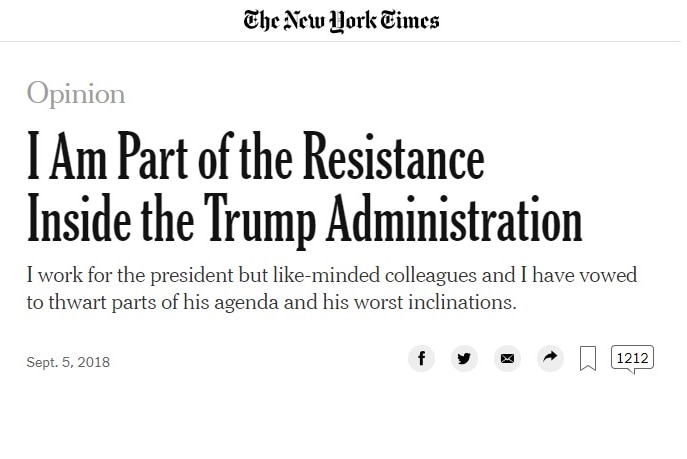This screenshot has height=459, width=687.
Task: Click the word "Trump" in the headline
Action: [x=260, y=218]
